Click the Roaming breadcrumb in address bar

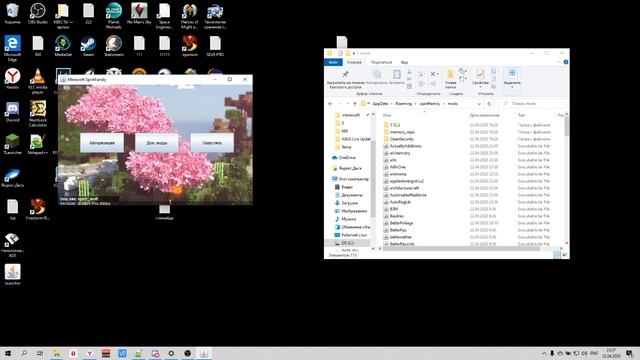[x=403, y=104]
